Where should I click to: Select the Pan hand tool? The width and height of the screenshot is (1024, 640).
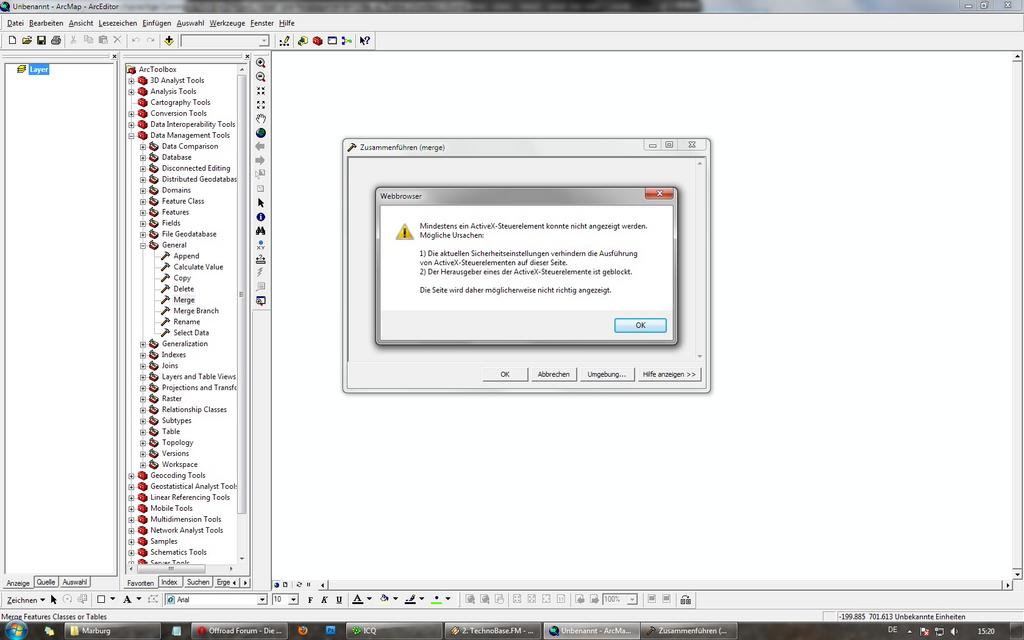coord(261,119)
